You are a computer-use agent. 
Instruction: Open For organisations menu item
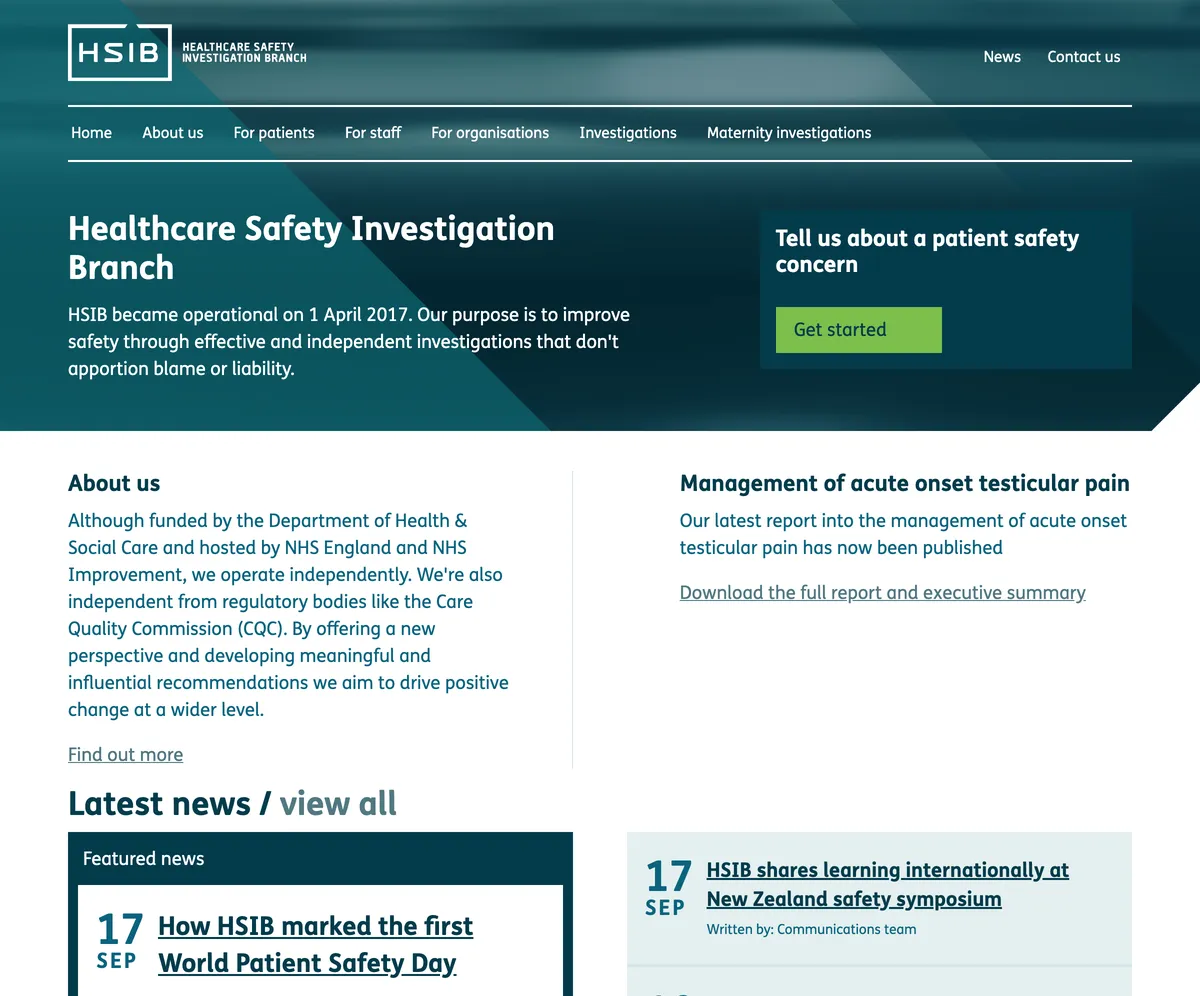pyautogui.click(x=490, y=133)
